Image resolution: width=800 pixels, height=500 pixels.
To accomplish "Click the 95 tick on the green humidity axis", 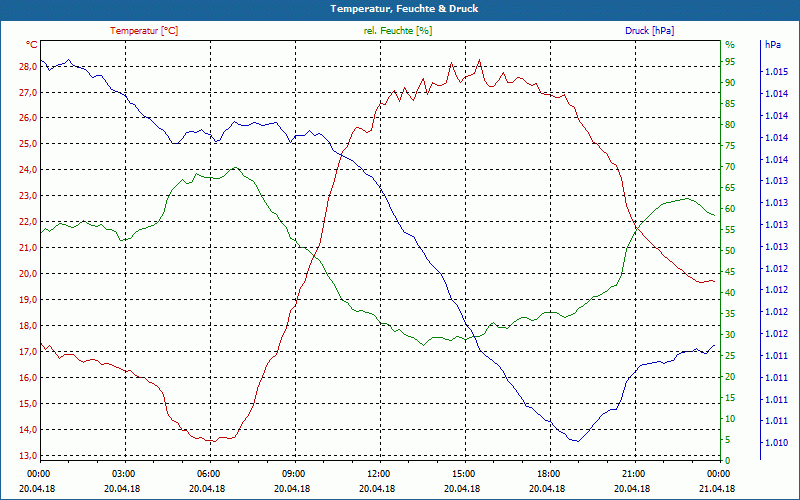I will pyautogui.click(x=730, y=62).
